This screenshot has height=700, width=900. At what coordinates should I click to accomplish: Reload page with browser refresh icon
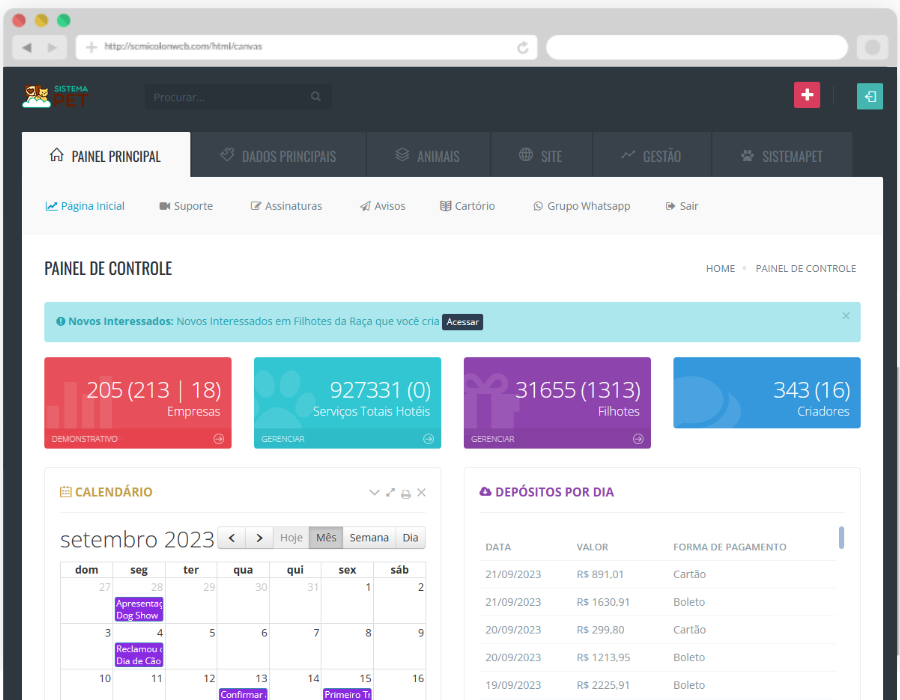tap(522, 47)
